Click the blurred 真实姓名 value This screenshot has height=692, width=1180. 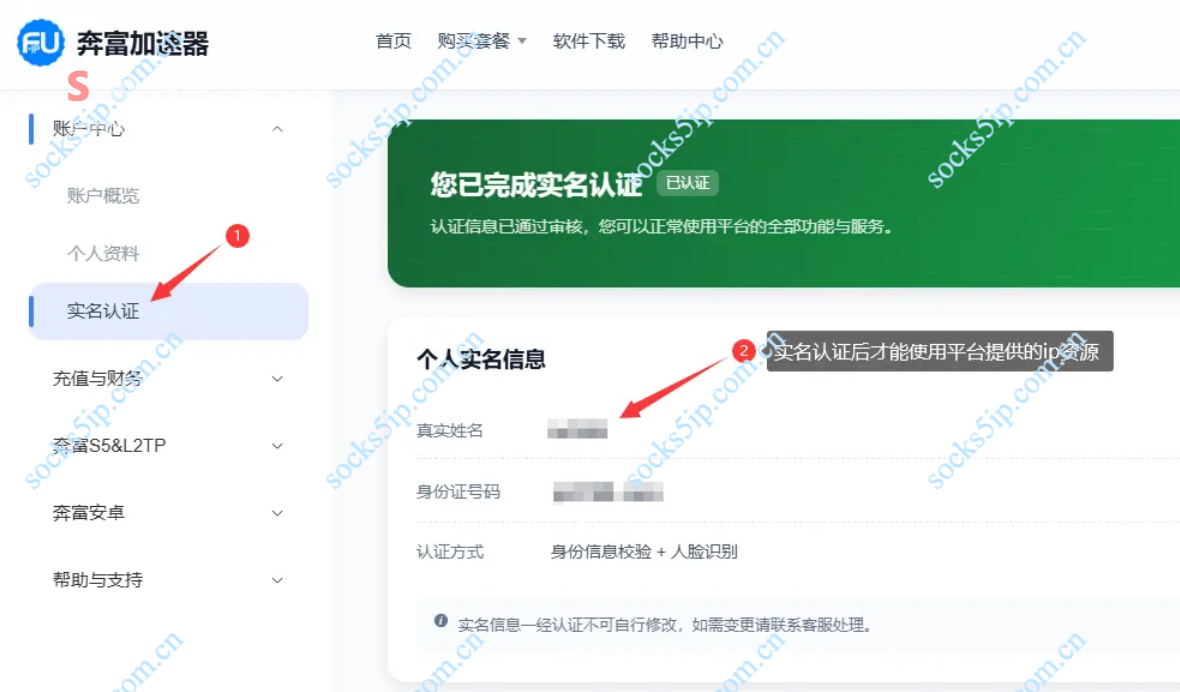pos(577,429)
